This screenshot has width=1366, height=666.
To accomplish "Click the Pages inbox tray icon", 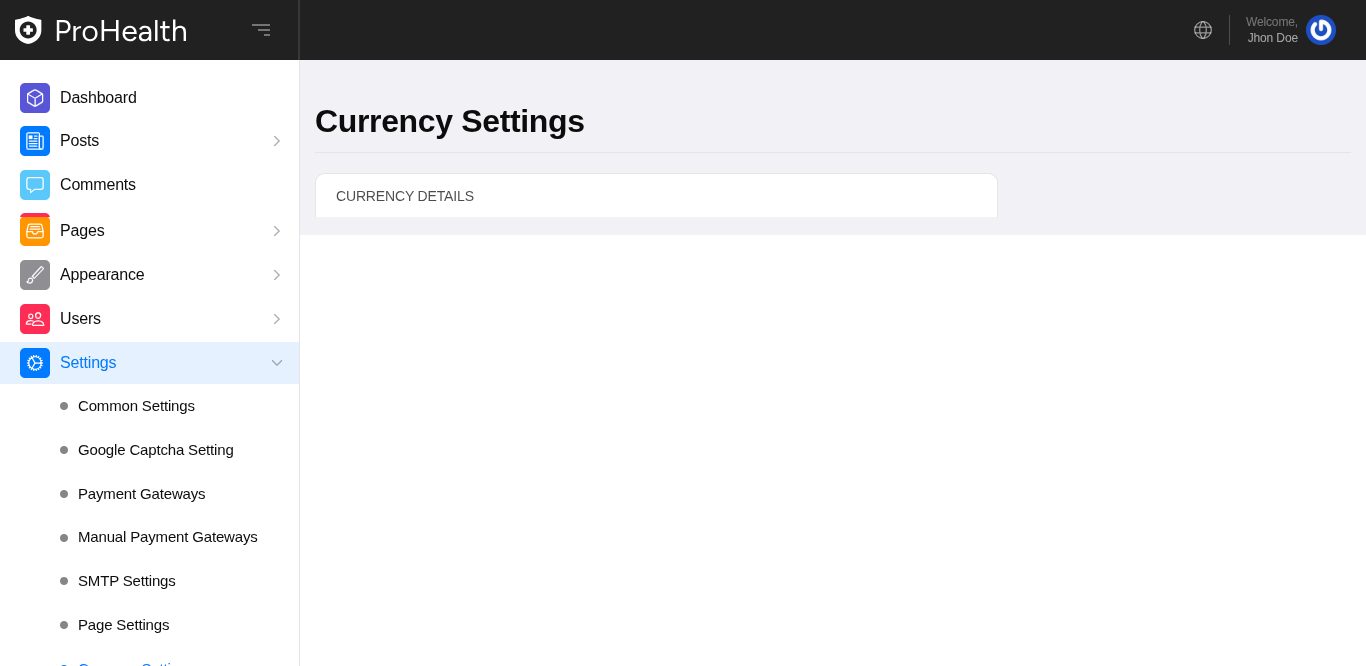I will click(35, 231).
